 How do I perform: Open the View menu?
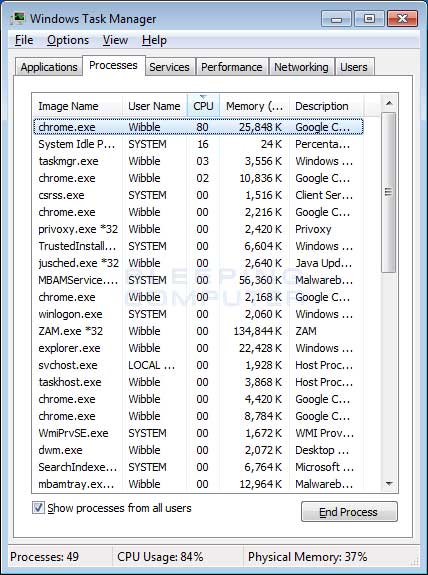(x=115, y=40)
